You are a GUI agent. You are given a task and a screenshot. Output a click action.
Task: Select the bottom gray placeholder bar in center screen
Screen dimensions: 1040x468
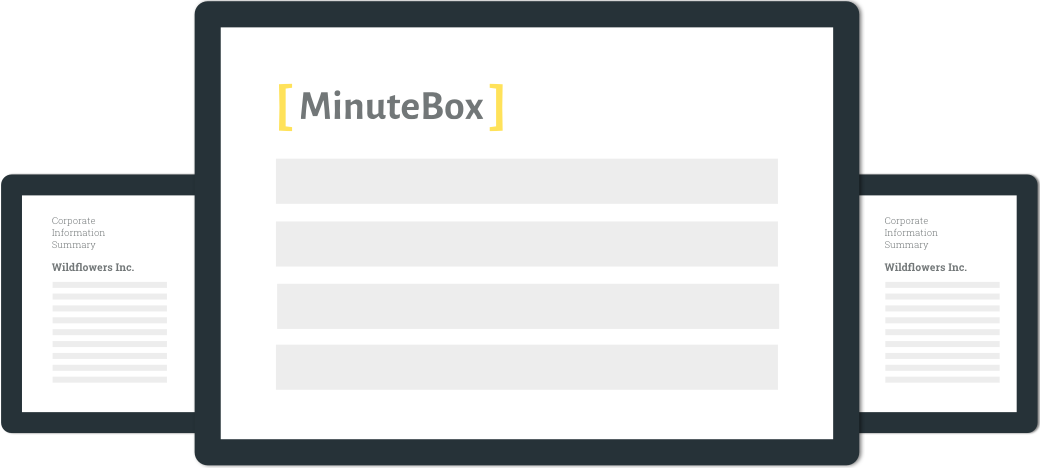tap(527, 367)
